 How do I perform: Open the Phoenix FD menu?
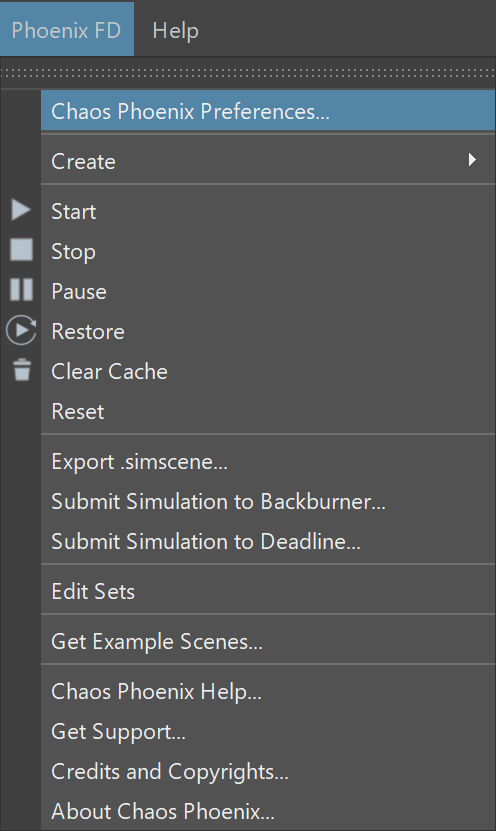coord(67,29)
